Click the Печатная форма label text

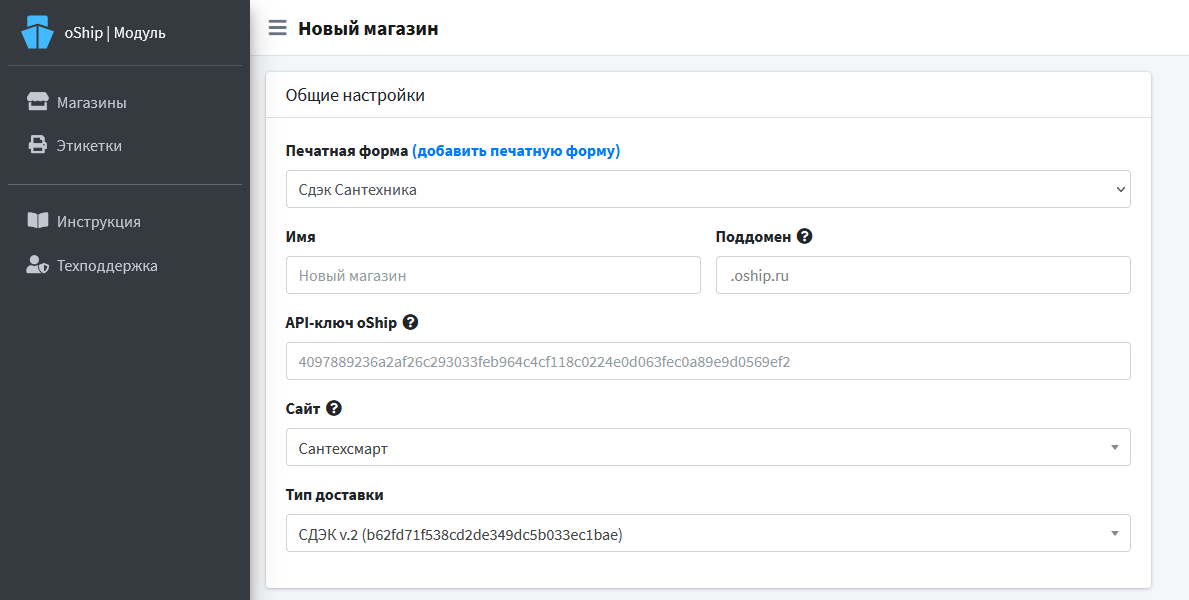(x=347, y=151)
